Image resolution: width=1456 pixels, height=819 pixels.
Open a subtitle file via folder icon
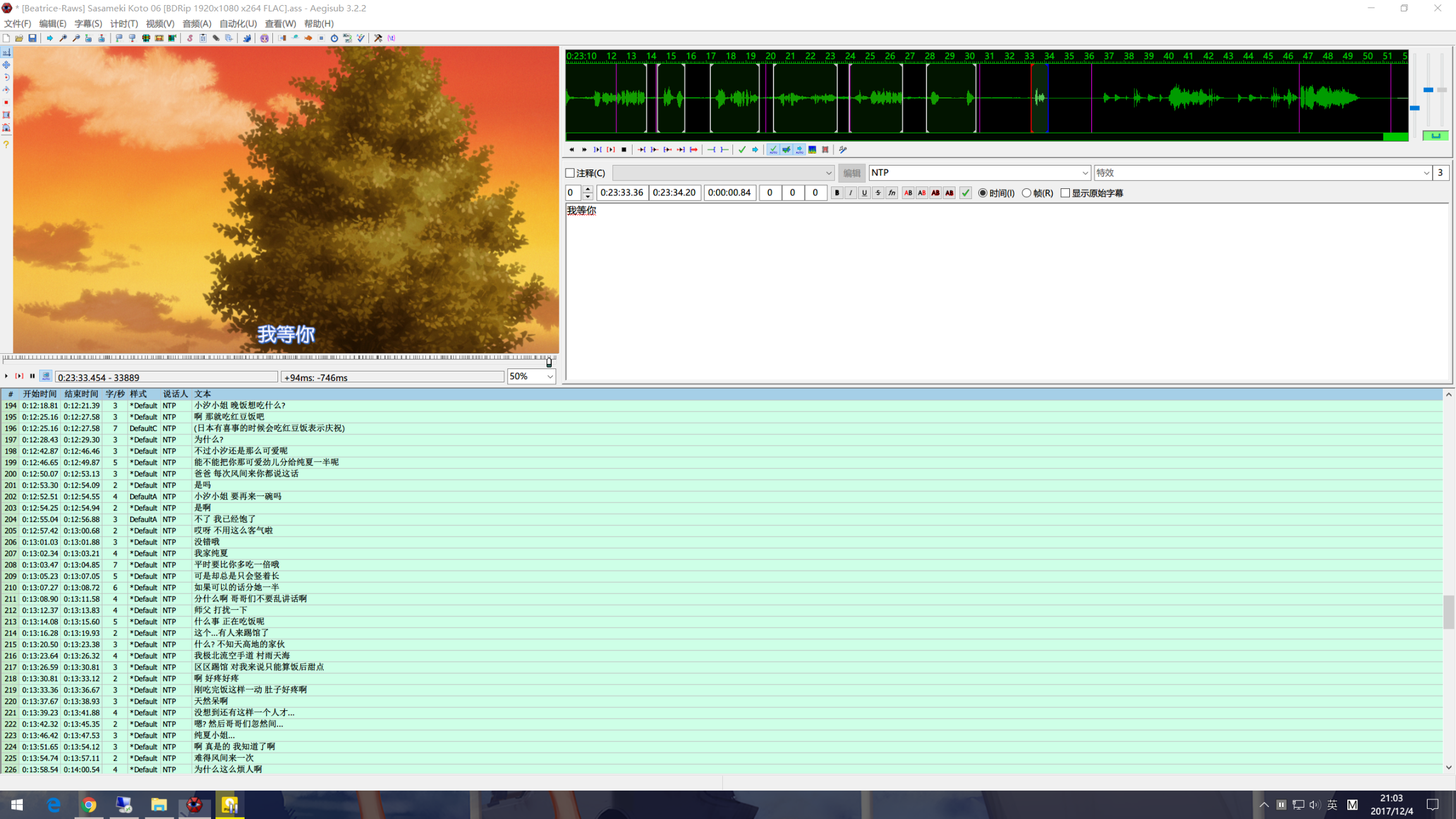pos(20,38)
